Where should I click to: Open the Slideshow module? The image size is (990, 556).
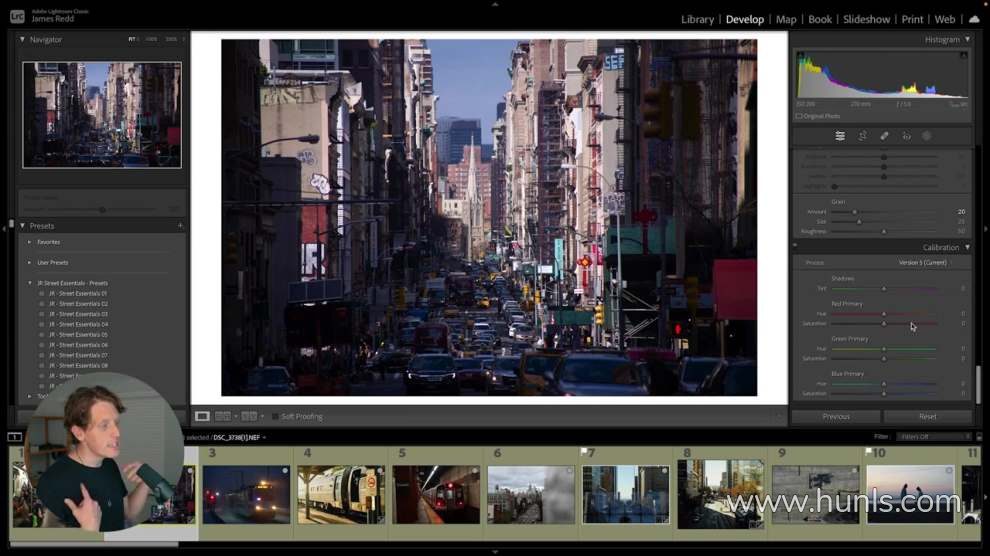click(866, 19)
